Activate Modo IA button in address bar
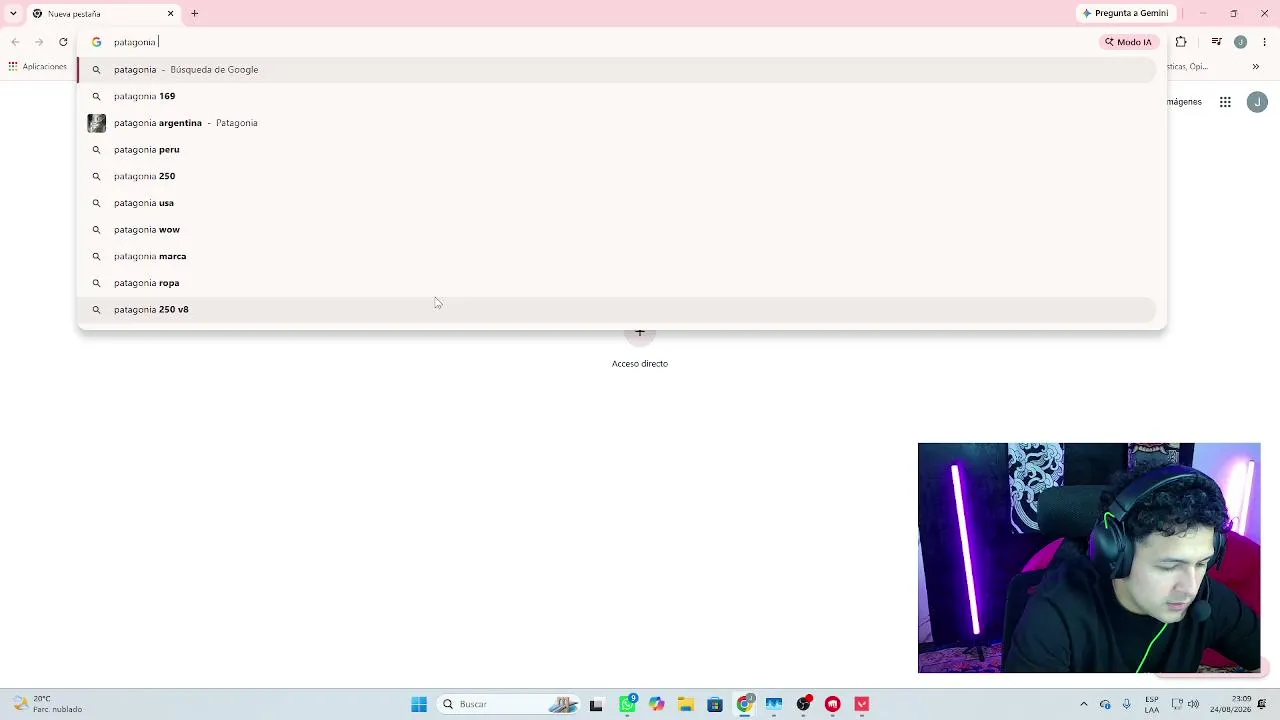Screen dimensions: 1280x720 [1128, 42]
